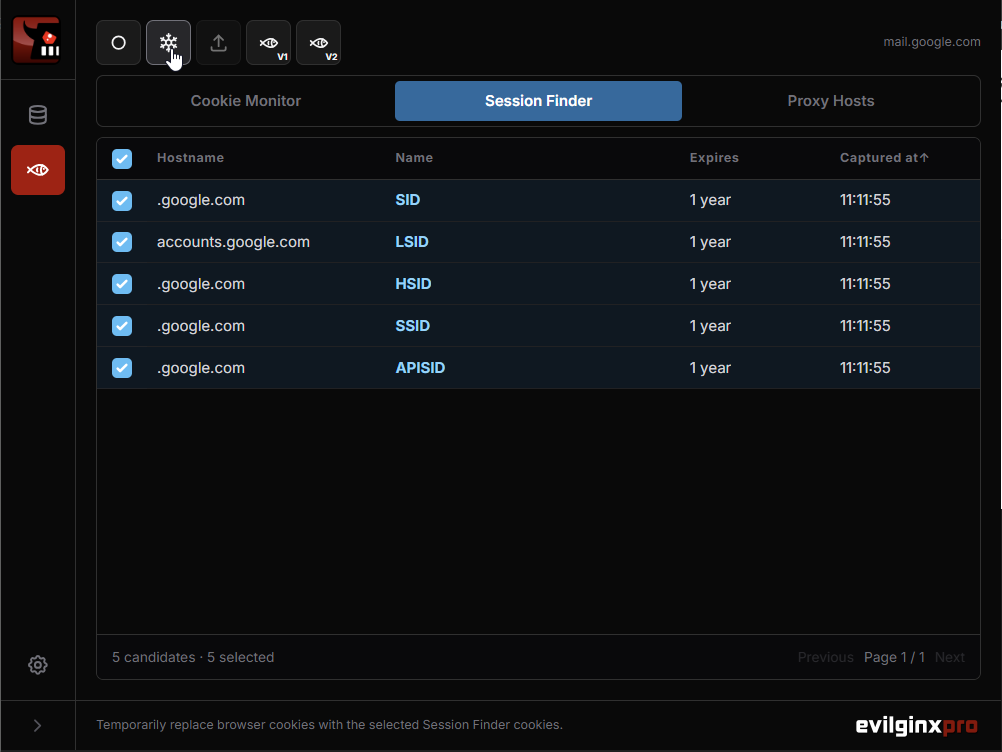Image resolution: width=1002 pixels, height=752 pixels.
Task: Uncheck the LSID cookie checkbox
Action: point(122,242)
